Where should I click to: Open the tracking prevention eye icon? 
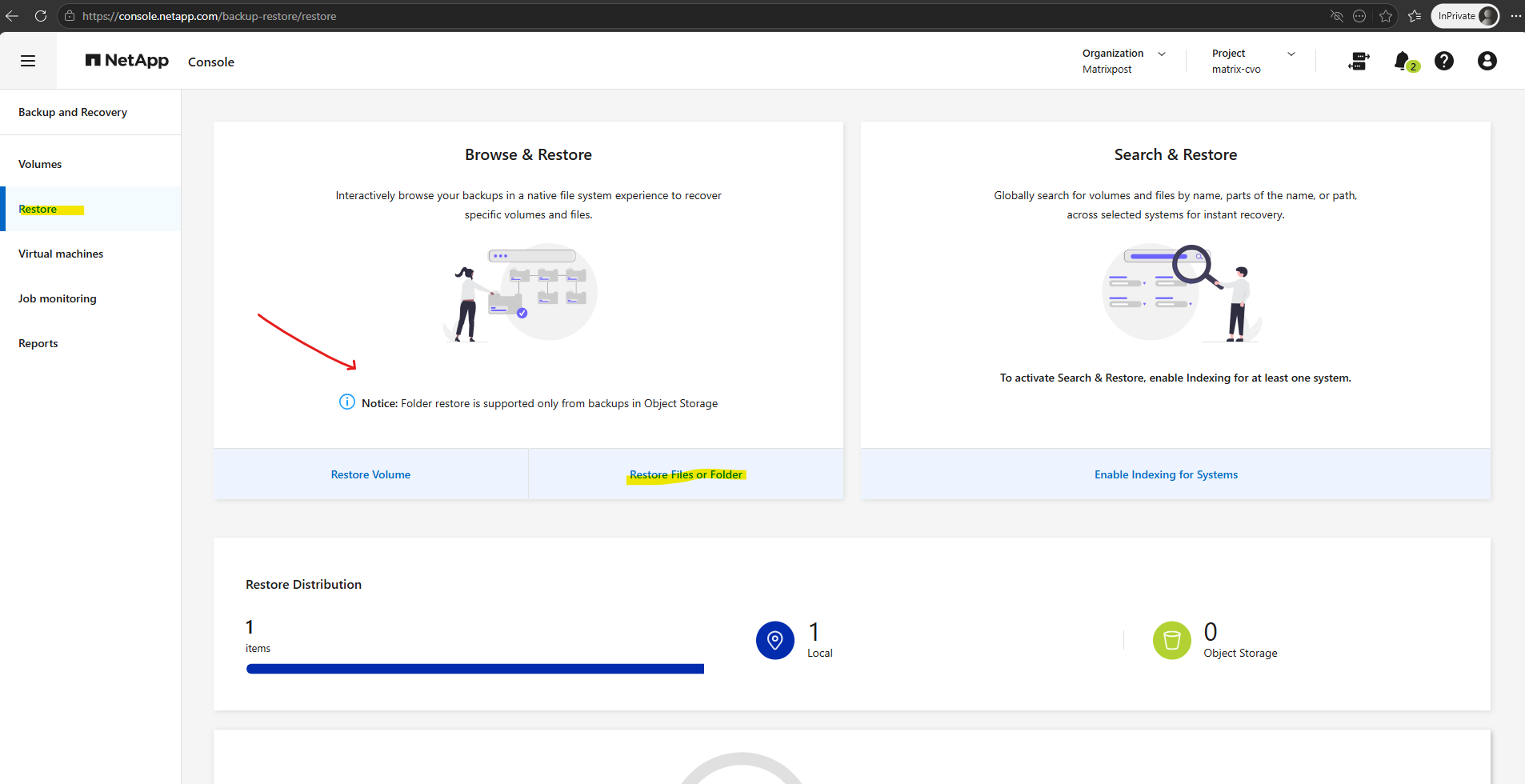coord(1336,16)
